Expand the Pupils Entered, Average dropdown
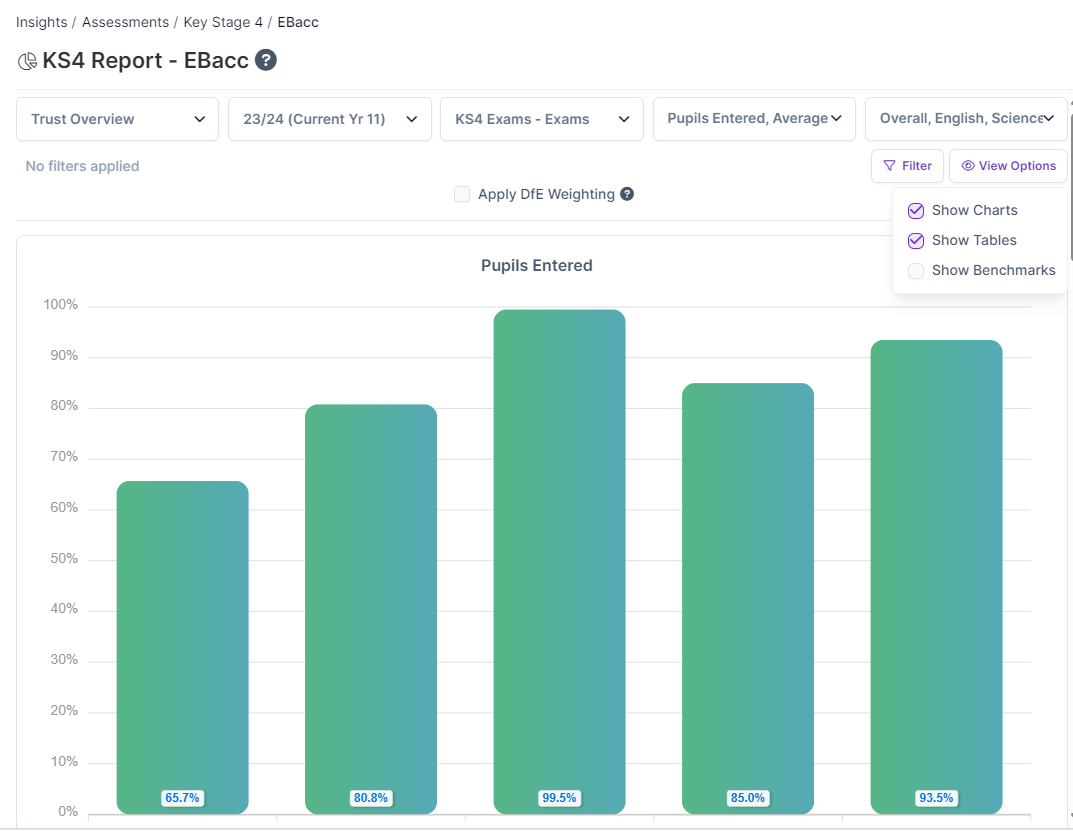The width and height of the screenshot is (1073, 831). click(754, 119)
